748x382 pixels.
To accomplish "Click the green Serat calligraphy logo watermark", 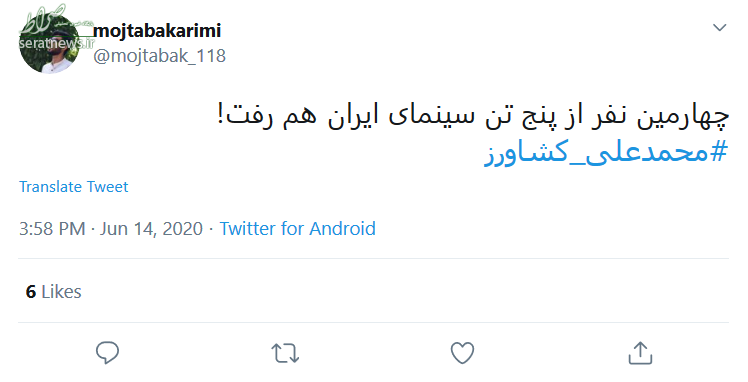I will coord(49,21).
